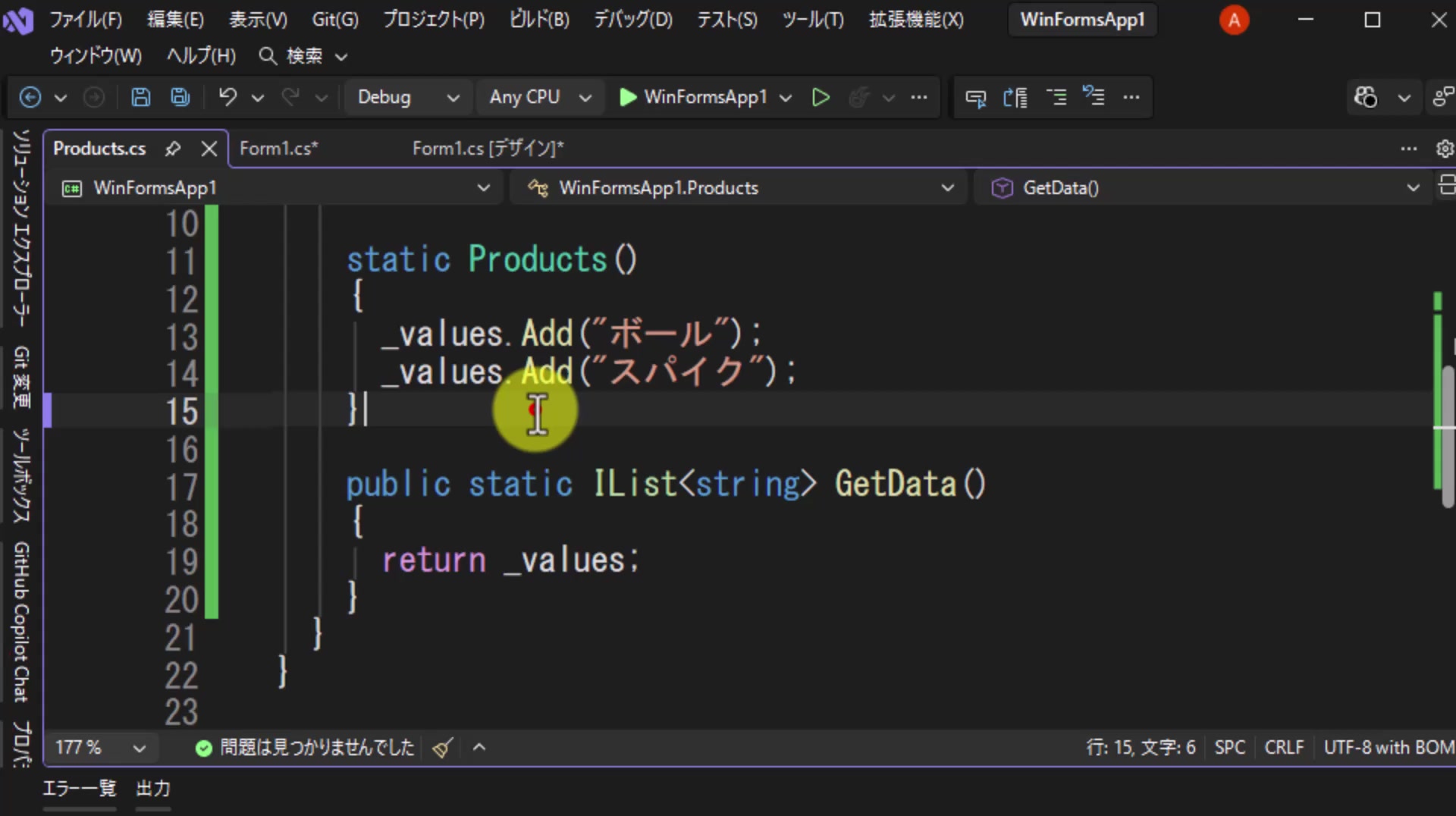Switch to the Form1.cs* tab

(278, 149)
